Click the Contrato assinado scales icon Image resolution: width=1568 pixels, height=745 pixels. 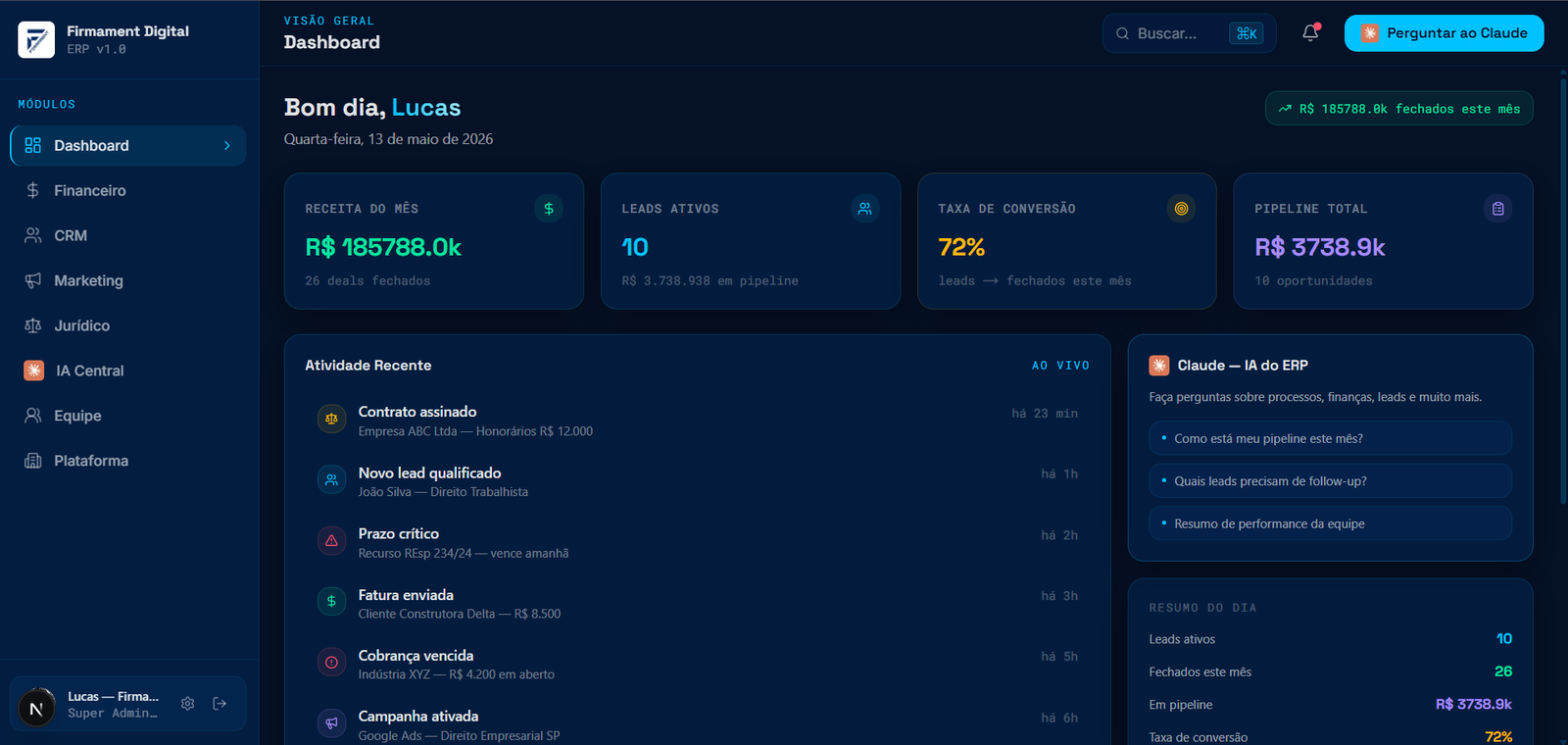pyautogui.click(x=331, y=419)
